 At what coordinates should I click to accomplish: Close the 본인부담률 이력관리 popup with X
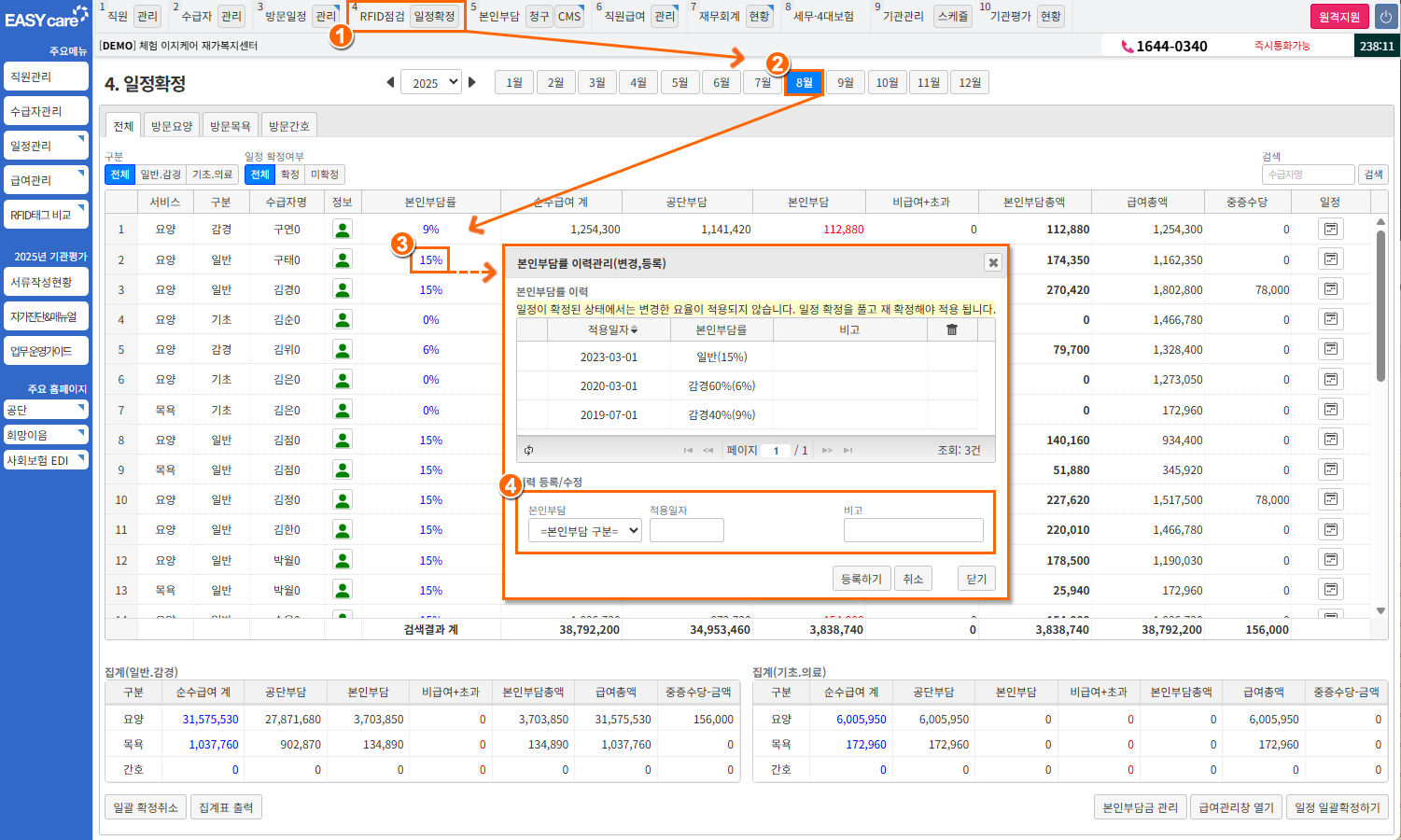click(x=993, y=262)
